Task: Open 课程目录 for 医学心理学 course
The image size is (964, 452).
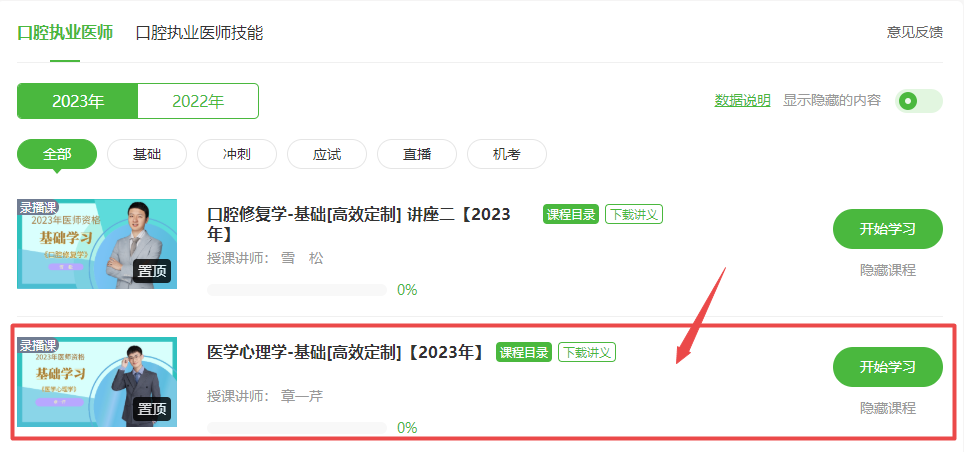Action: click(x=524, y=352)
